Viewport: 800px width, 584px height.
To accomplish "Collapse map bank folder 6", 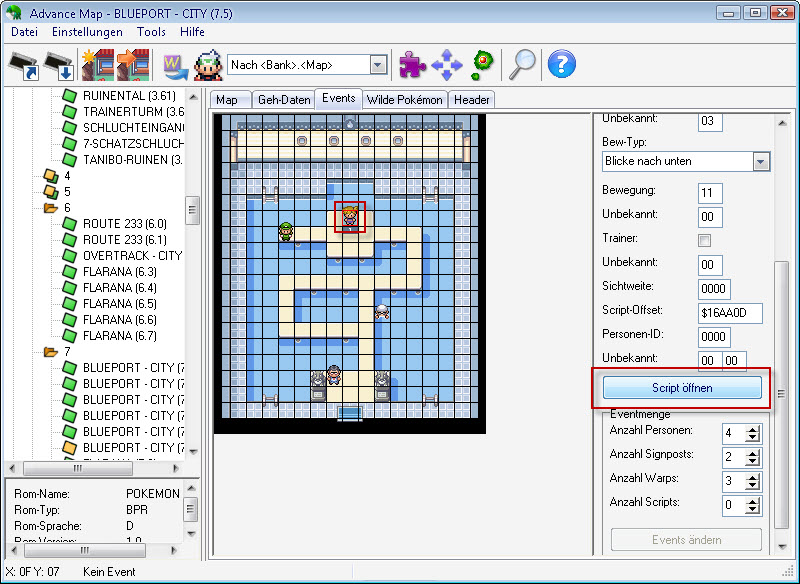I will [x=51, y=208].
